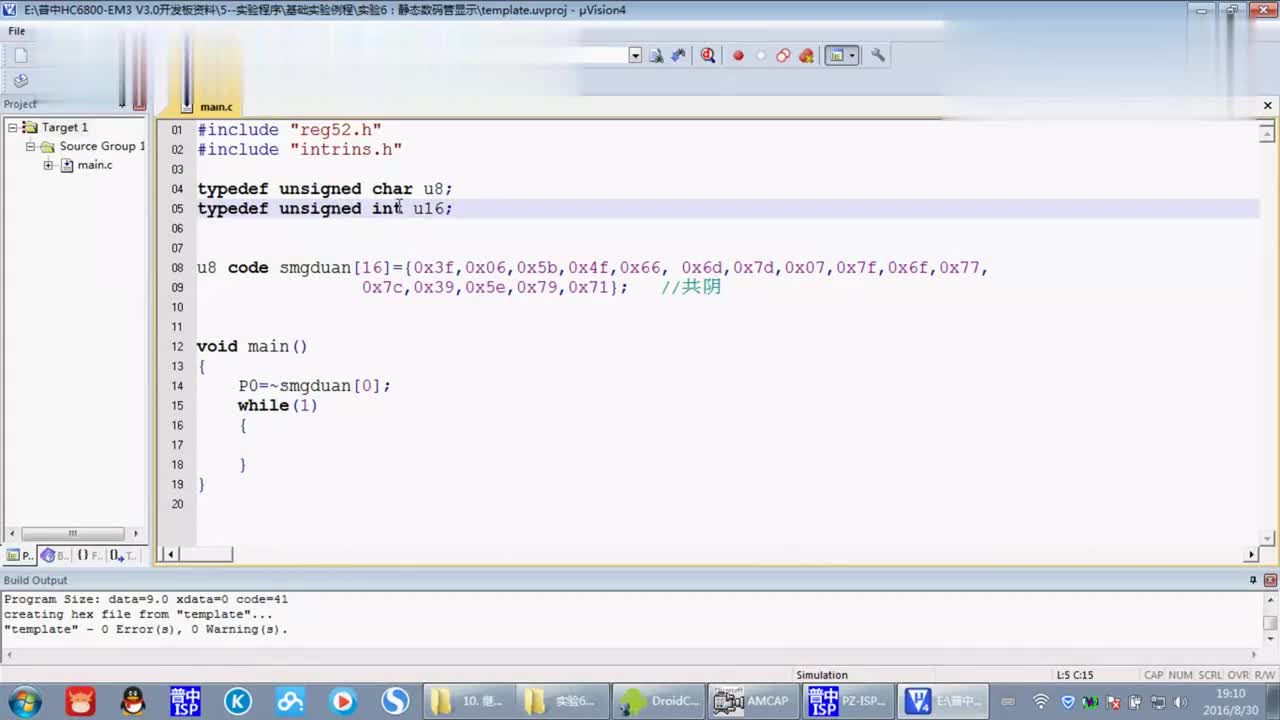Click the editor horizontal scroll-left arrow
The image size is (1280, 720).
[x=170, y=554]
